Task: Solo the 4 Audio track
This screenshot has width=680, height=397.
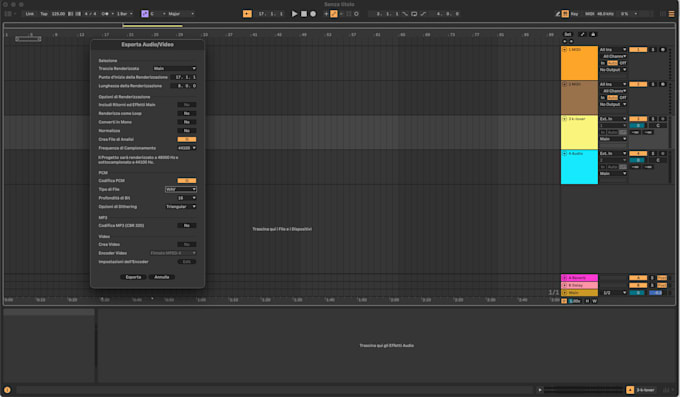Action: [653, 154]
